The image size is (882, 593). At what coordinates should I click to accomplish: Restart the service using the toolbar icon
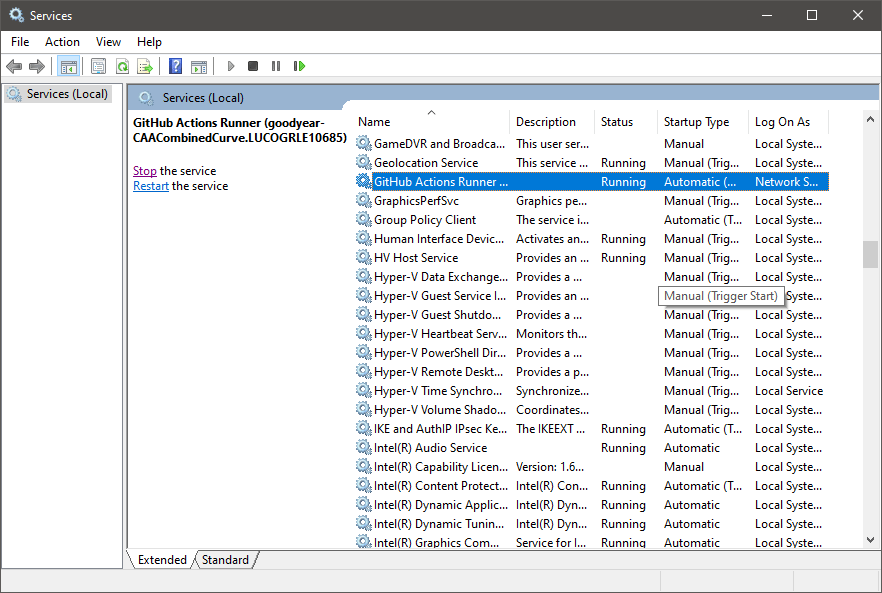pyautogui.click(x=300, y=66)
